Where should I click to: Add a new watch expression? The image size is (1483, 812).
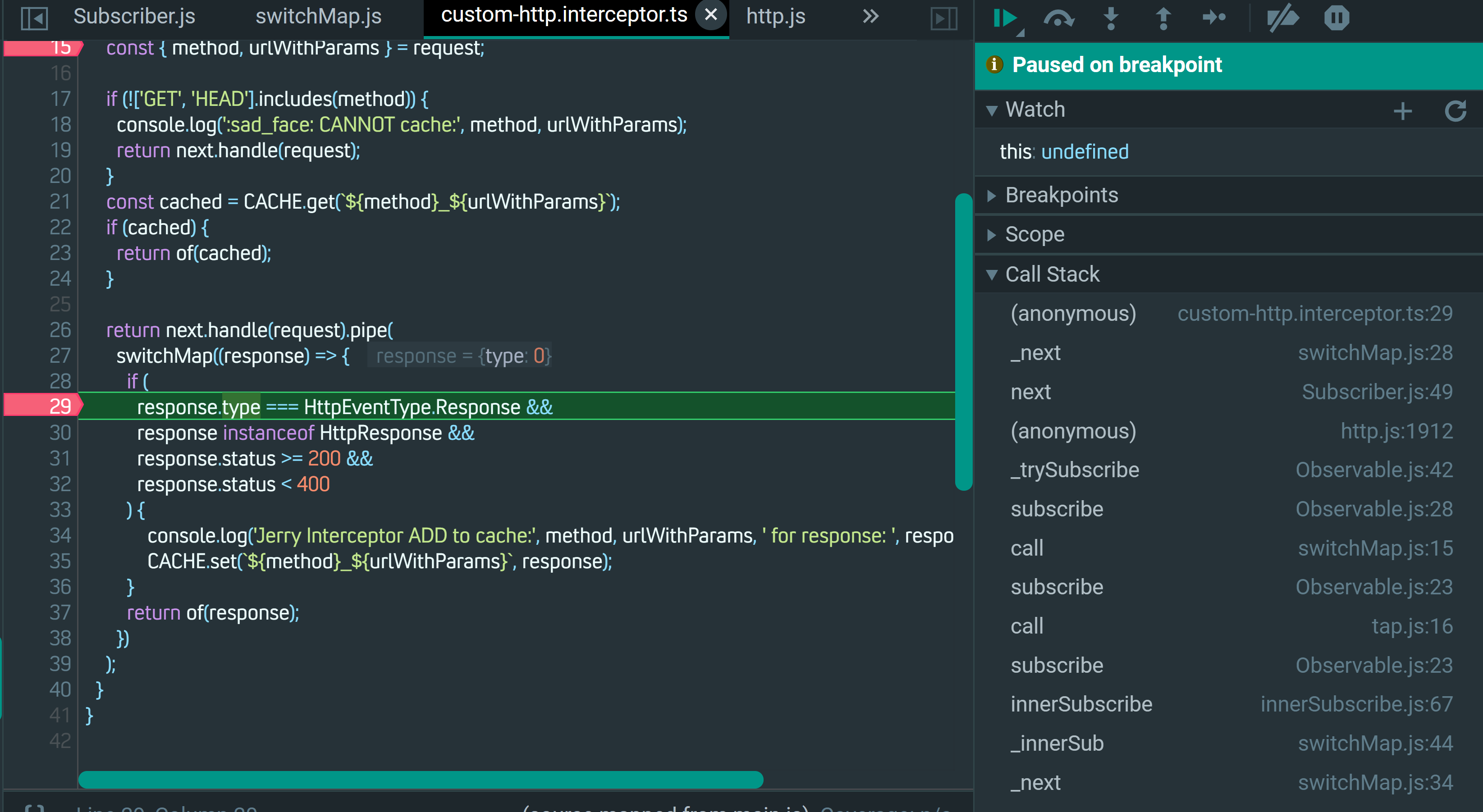(1402, 110)
